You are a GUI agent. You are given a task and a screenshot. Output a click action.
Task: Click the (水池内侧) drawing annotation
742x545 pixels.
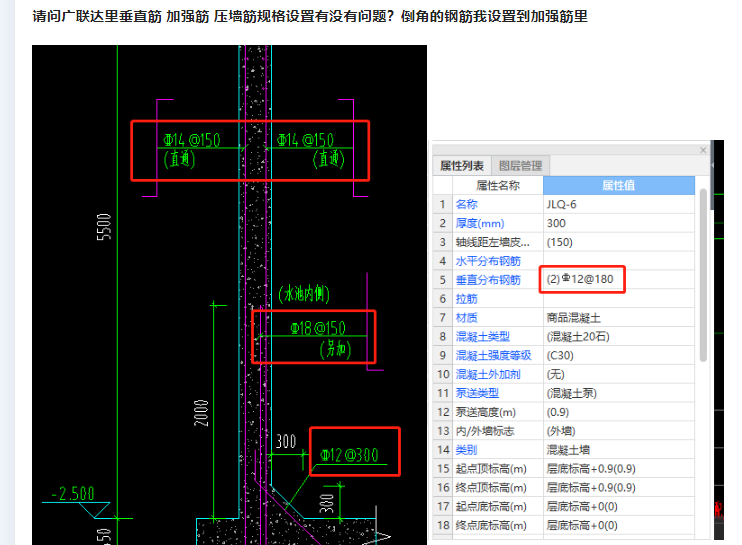point(304,294)
